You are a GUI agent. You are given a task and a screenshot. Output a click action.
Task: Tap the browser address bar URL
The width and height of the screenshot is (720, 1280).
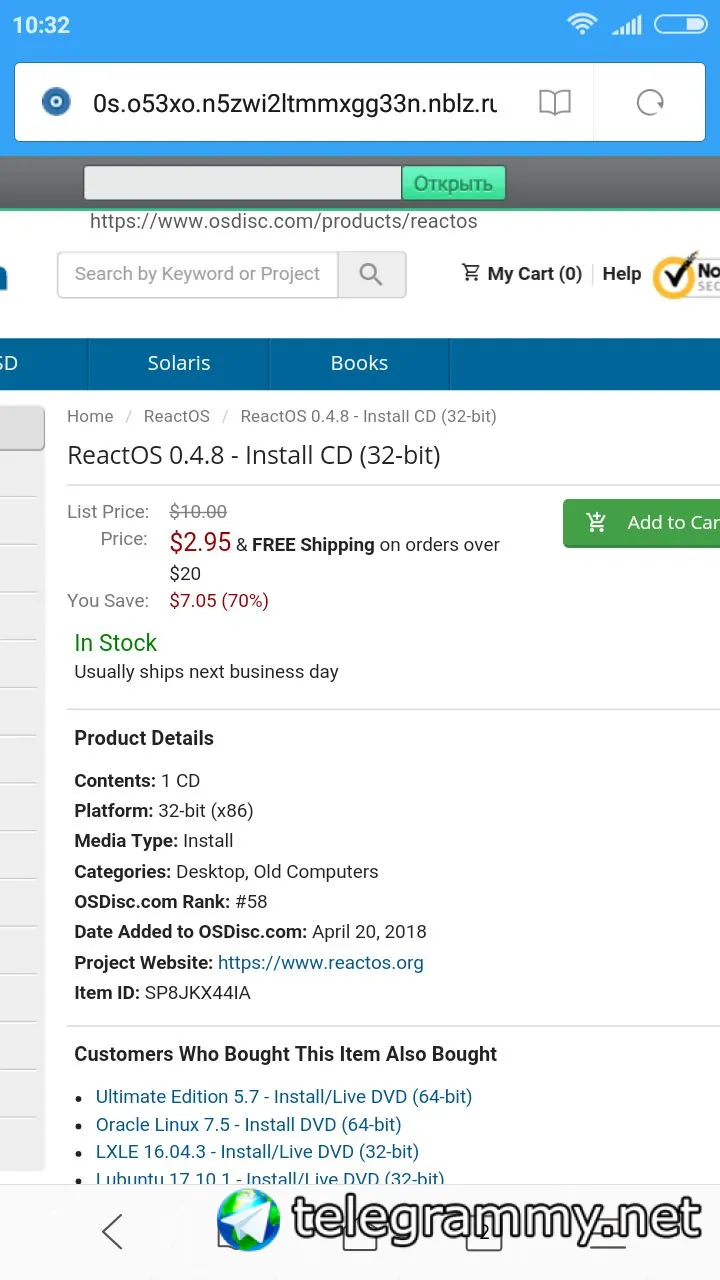coord(295,102)
